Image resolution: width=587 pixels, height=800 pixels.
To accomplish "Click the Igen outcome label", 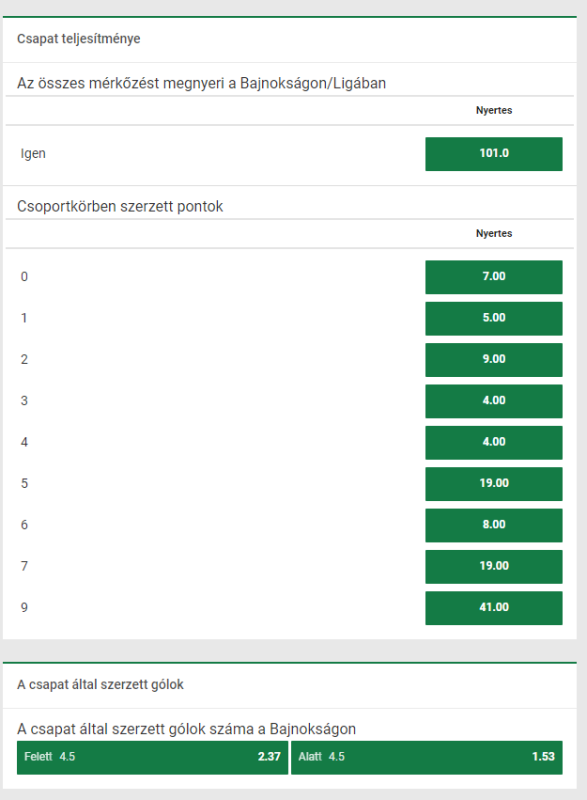I will (x=33, y=154).
